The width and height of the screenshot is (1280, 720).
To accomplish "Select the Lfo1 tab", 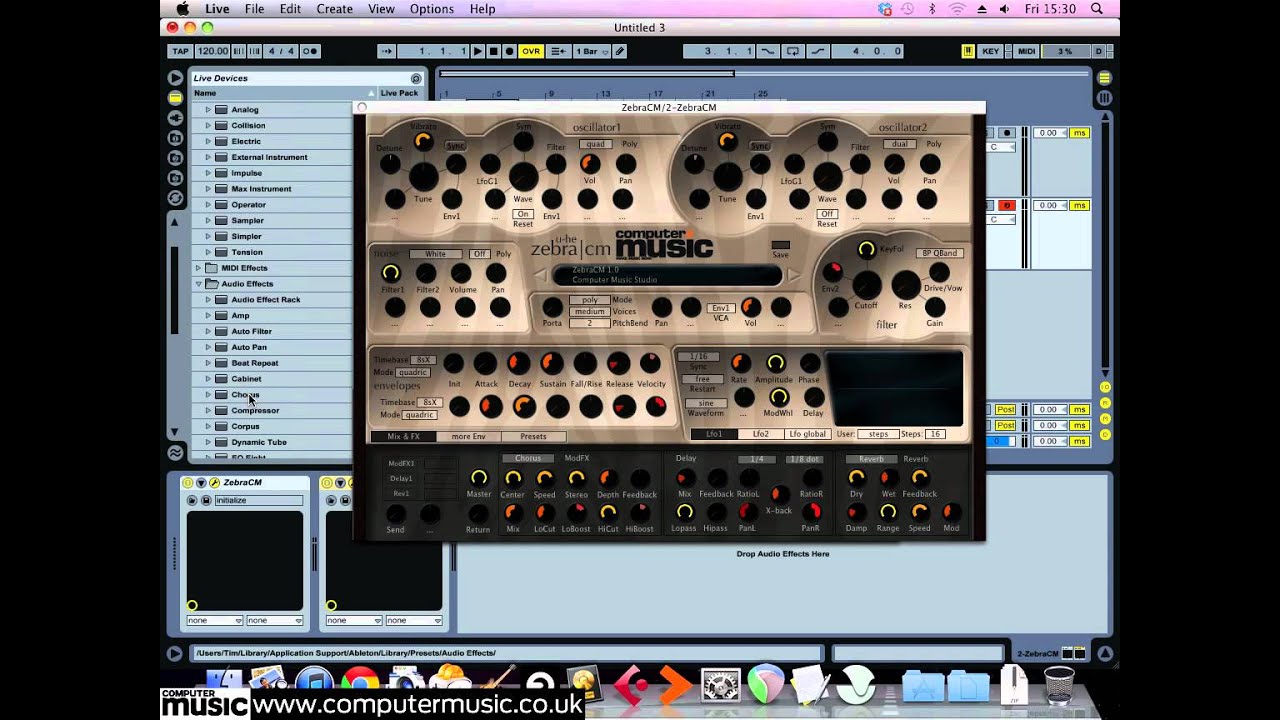I will coord(714,434).
